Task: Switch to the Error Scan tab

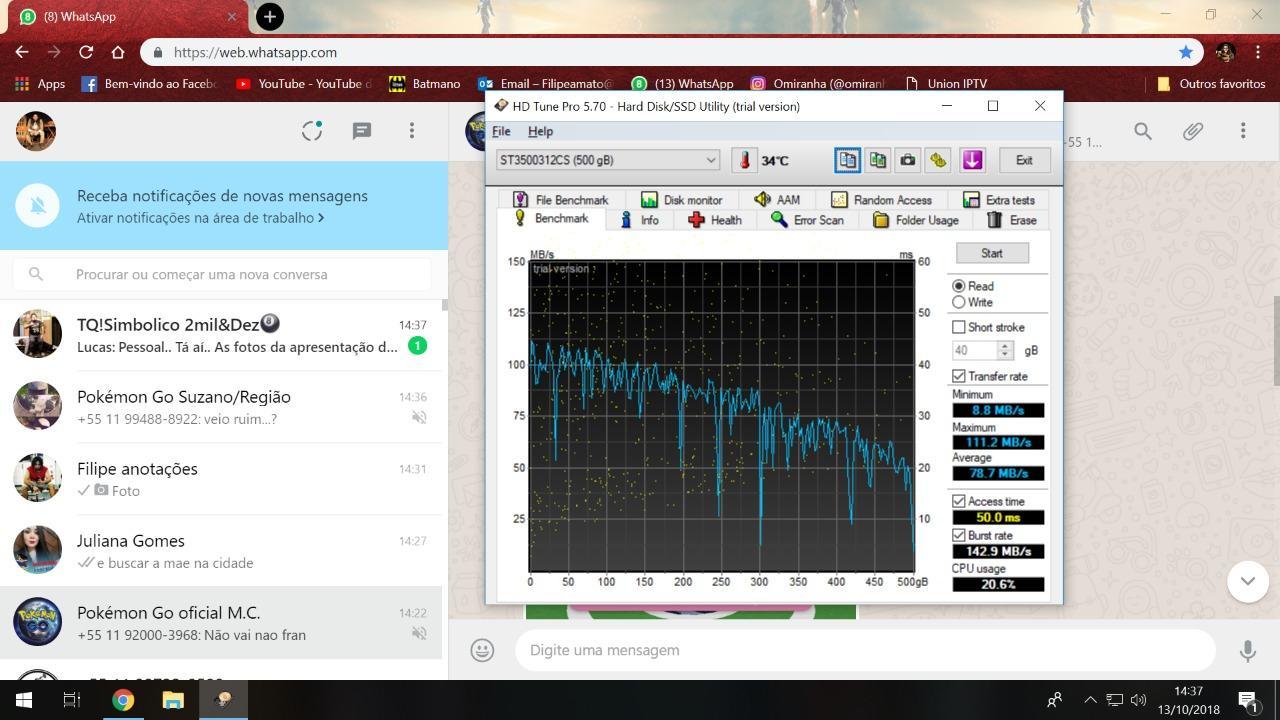Action: (x=807, y=220)
